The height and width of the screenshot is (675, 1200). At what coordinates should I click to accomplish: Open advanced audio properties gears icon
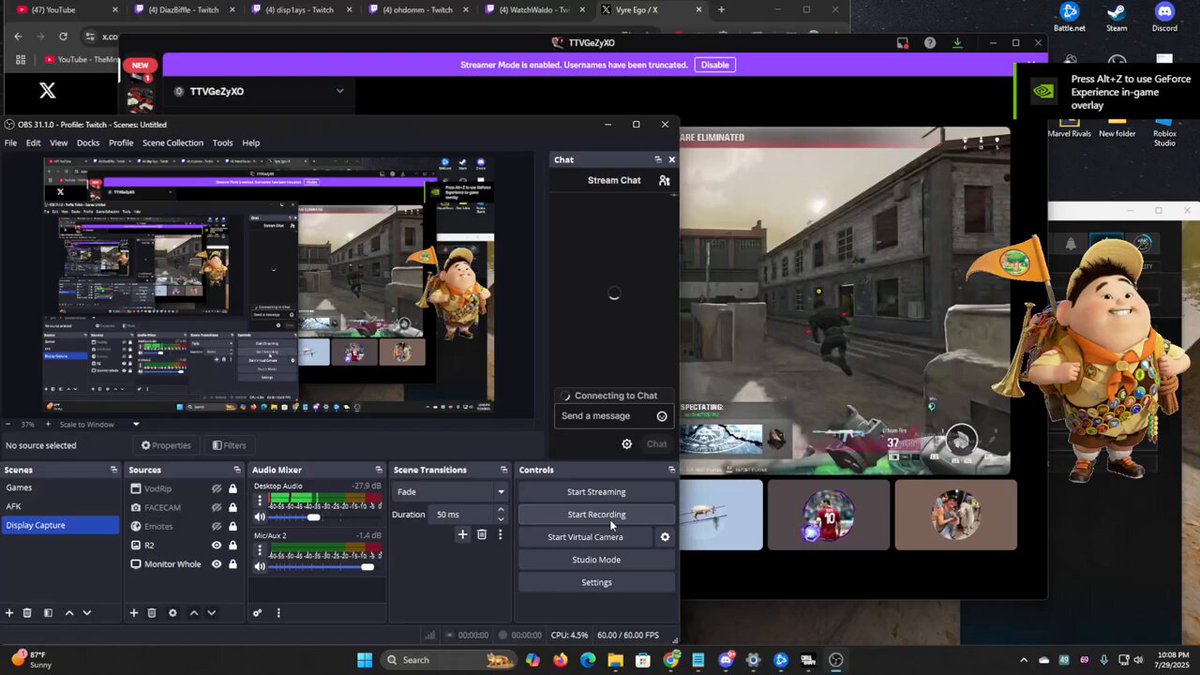click(258, 613)
